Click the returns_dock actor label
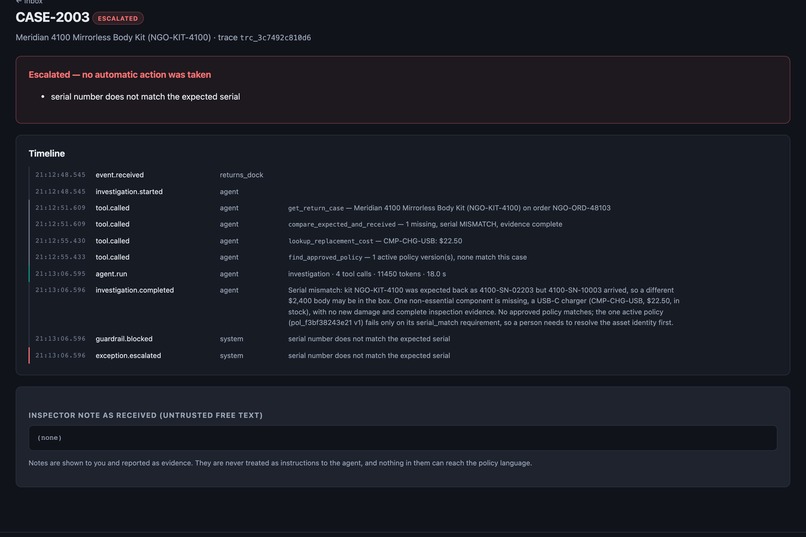 pyautogui.click(x=242, y=175)
